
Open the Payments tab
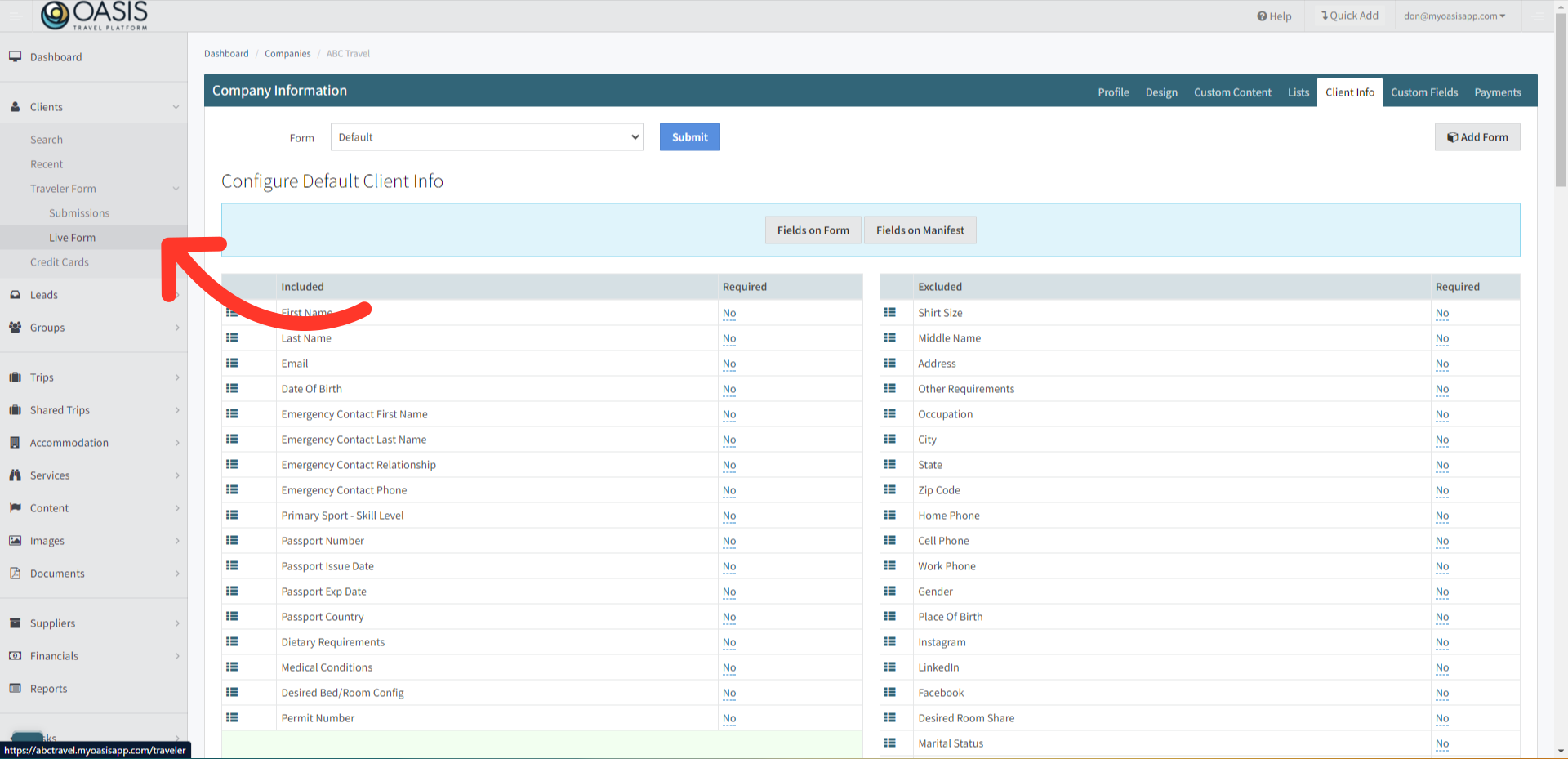pos(1497,92)
